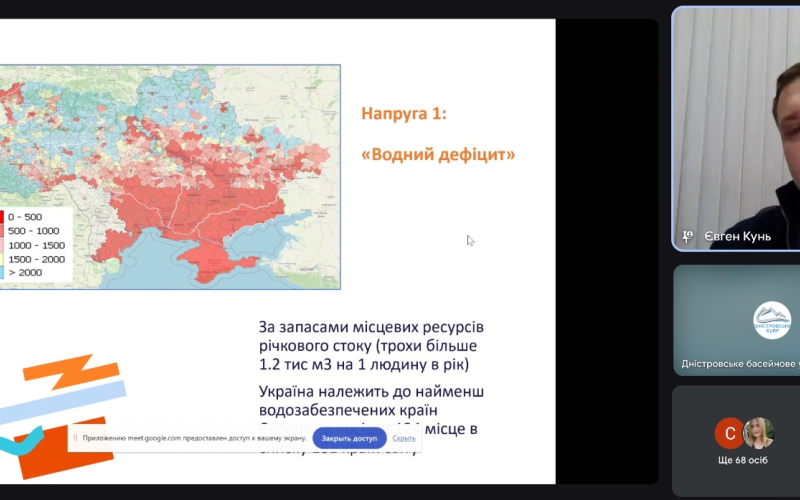Screen dimensions: 800x500
Task: Click the Дністровське basin organization logo avatar
Action: point(771,320)
